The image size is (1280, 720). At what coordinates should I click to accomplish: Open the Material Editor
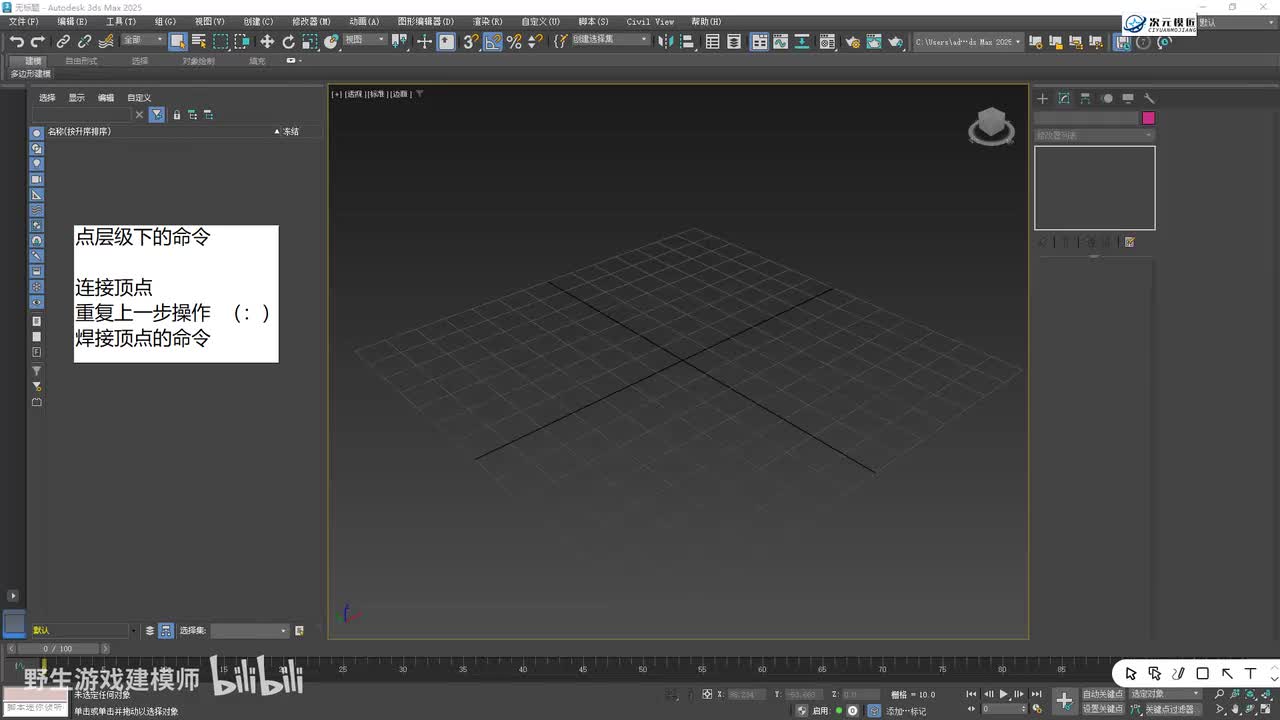[827, 41]
